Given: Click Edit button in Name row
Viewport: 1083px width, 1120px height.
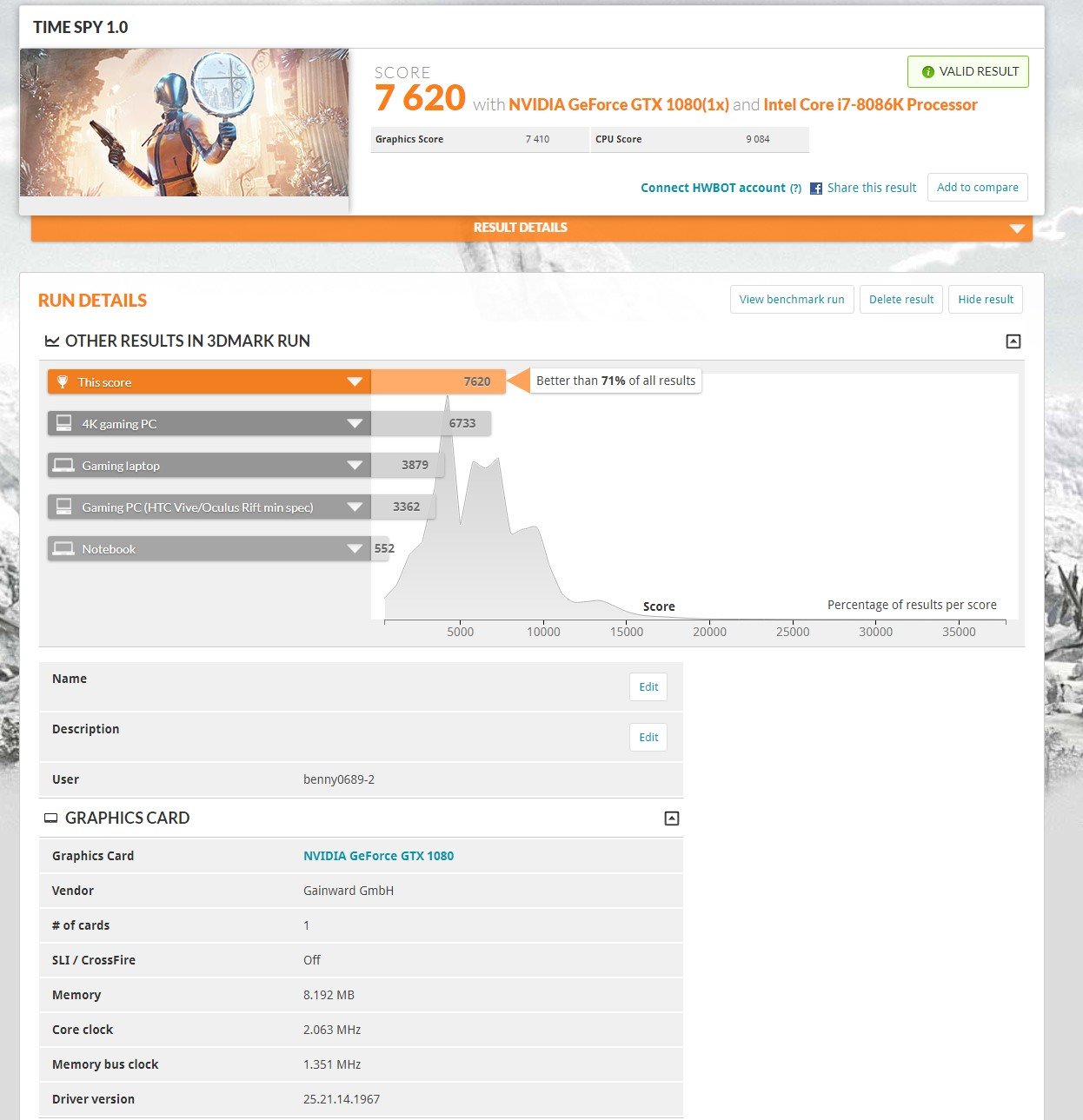Looking at the screenshot, I should coord(648,687).
